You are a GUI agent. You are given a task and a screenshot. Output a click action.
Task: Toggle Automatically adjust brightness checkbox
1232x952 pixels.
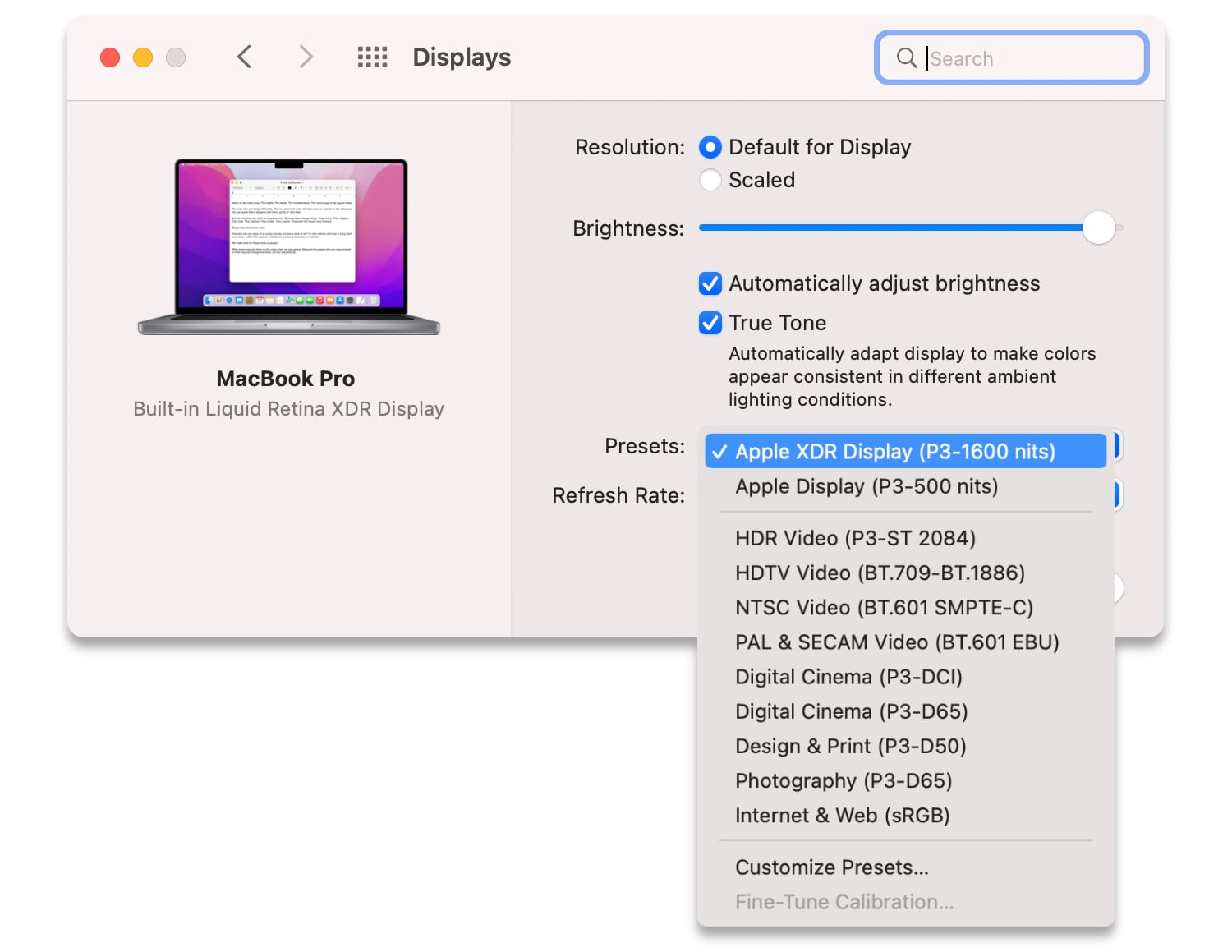710,283
